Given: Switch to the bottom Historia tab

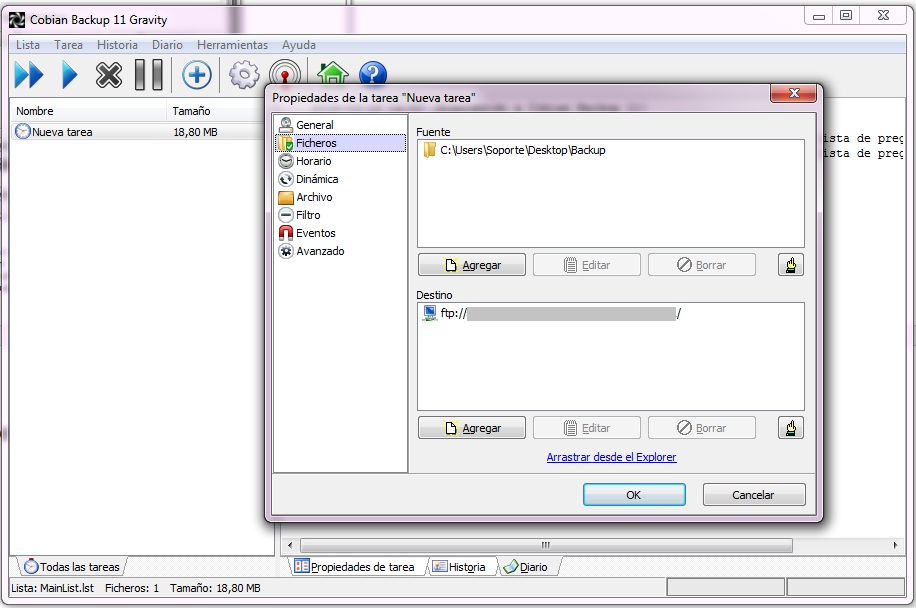Looking at the screenshot, I should [x=460, y=567].
